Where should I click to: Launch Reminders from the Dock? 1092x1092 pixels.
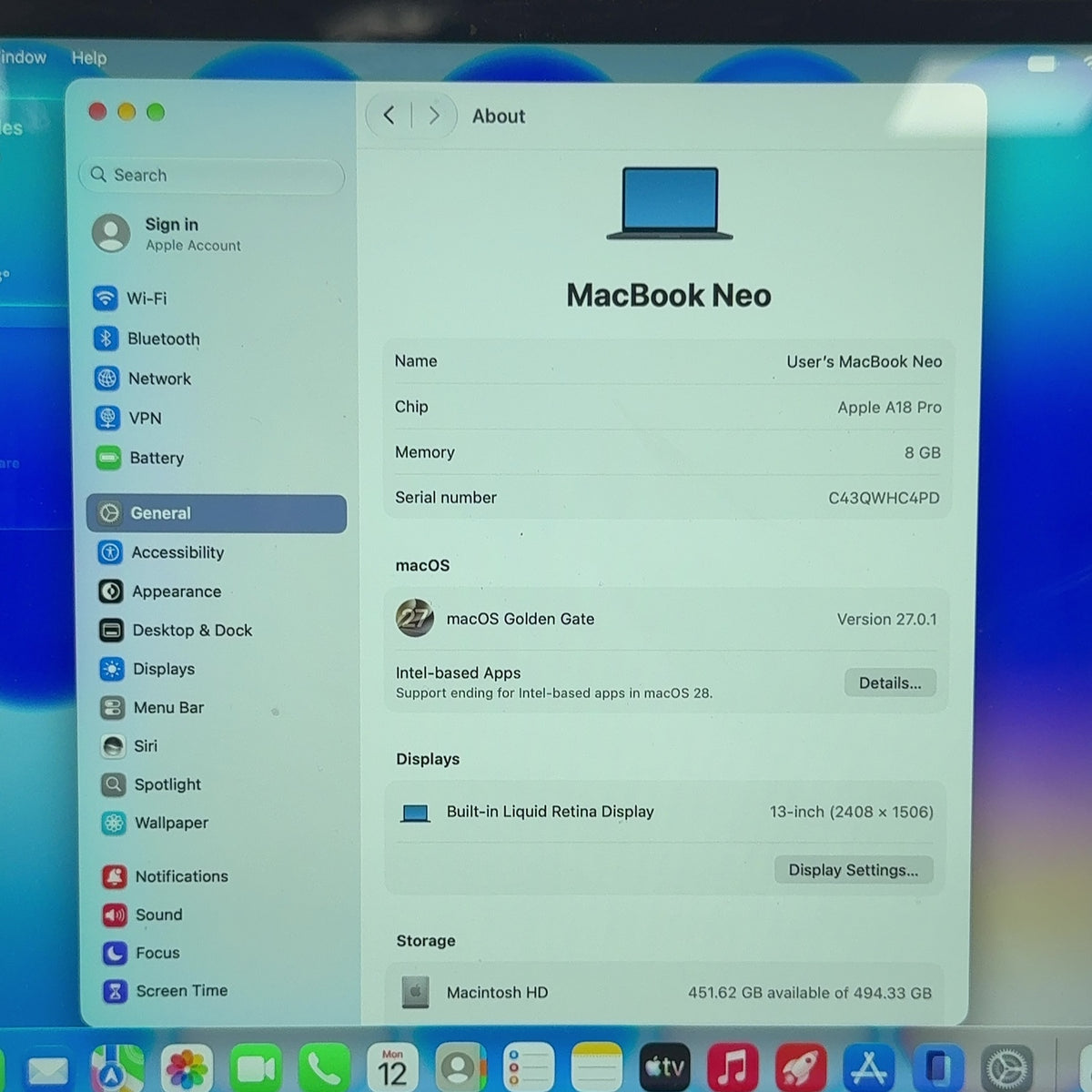(528, 1068)
